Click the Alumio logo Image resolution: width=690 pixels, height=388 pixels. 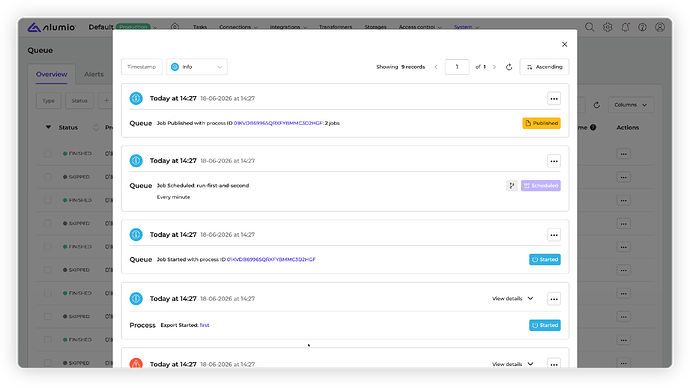[51, 27]
